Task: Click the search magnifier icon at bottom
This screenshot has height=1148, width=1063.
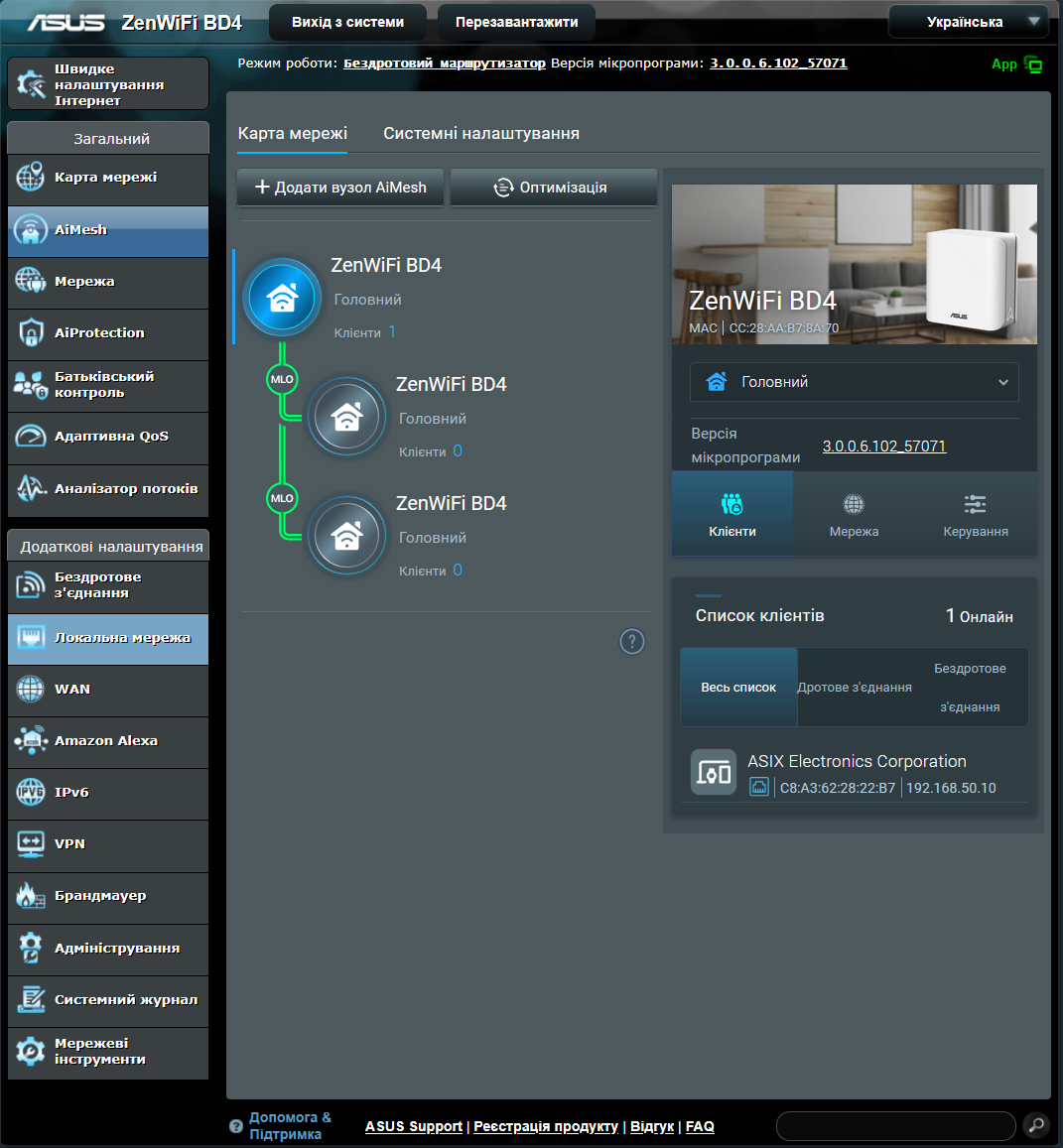Action: tap(1036, 1125)
